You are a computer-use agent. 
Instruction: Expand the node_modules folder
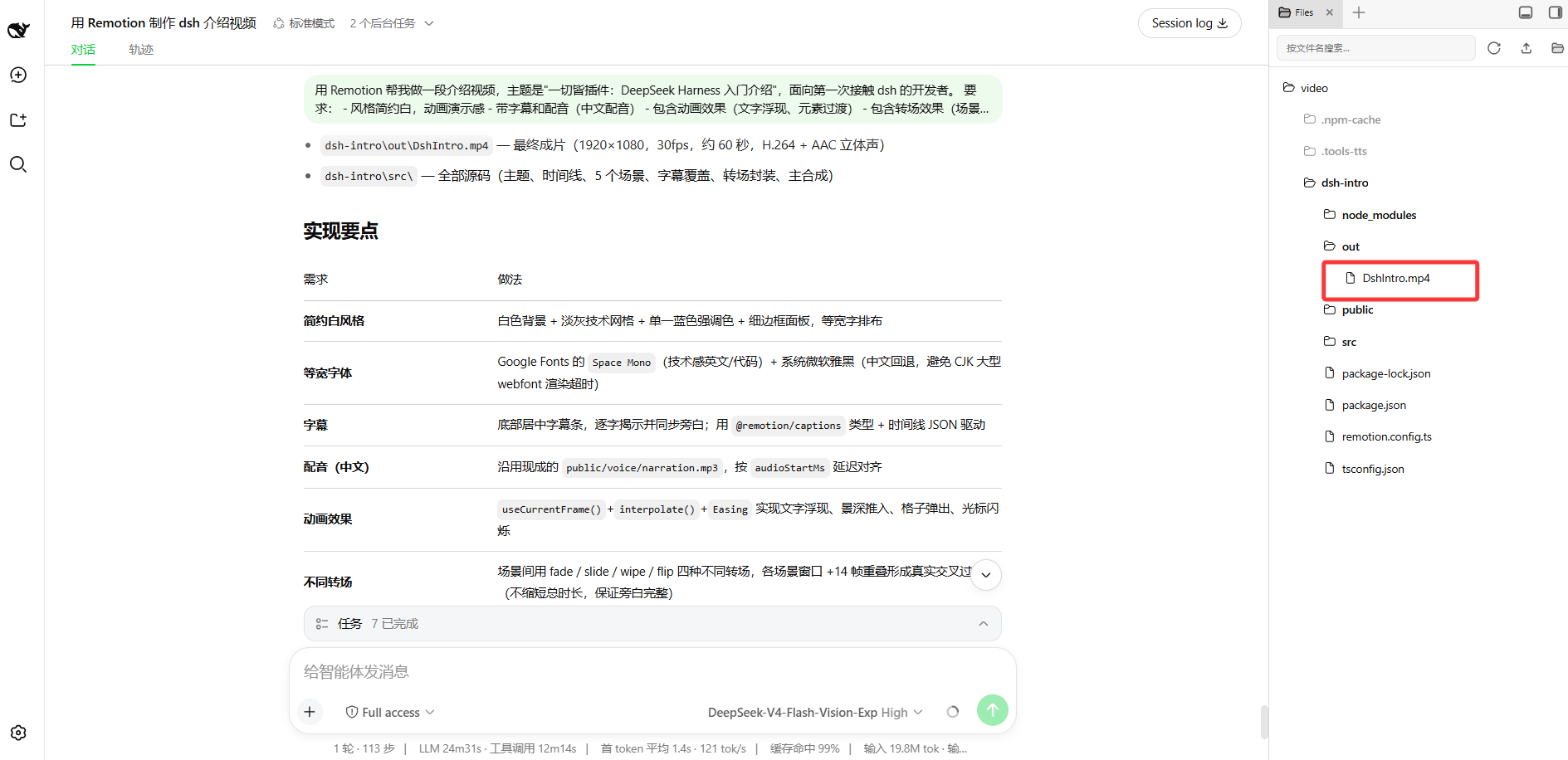(x=1370, y=215)
